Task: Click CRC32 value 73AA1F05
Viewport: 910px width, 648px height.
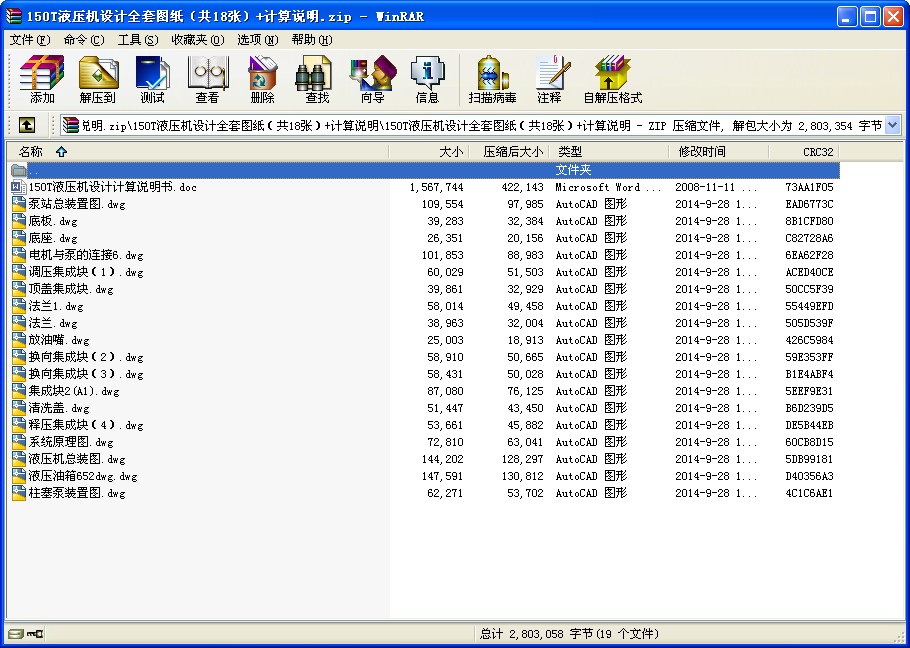Action: (x=809, y=187)
